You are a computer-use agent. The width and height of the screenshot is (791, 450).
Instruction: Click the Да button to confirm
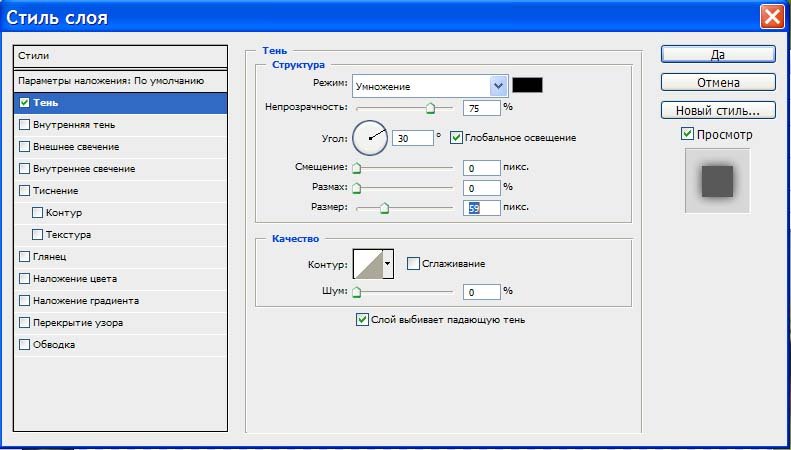click(718, 54)
